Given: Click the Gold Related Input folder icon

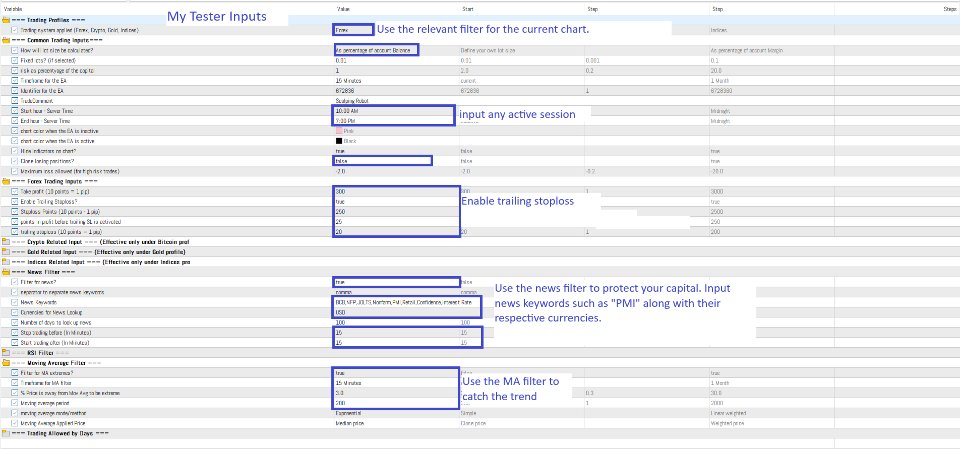Looking at the screenshot, I should pyautogui.click(x=5, y=251).
